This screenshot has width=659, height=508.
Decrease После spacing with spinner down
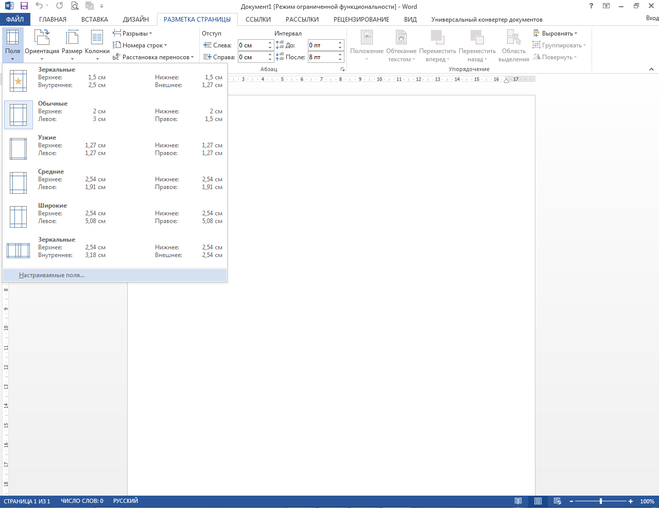pyautogui.click(x=340, y=59)
